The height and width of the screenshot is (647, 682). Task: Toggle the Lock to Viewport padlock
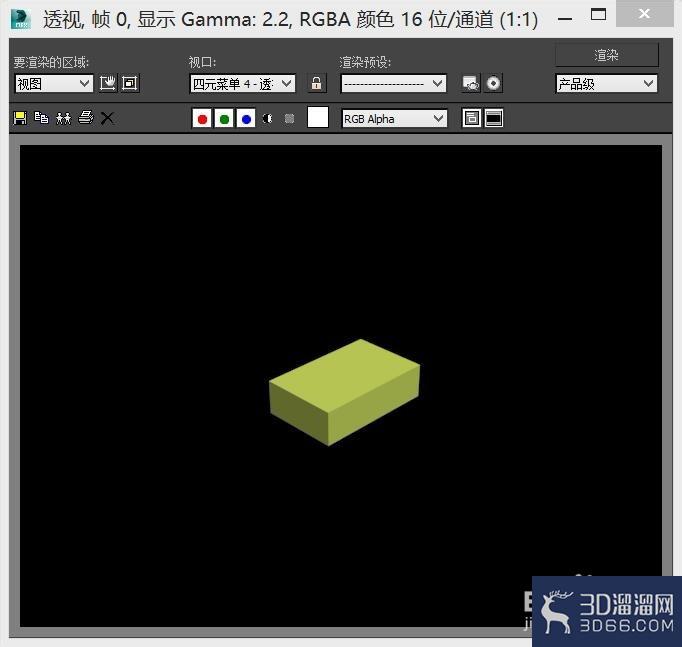click(317, 83)
